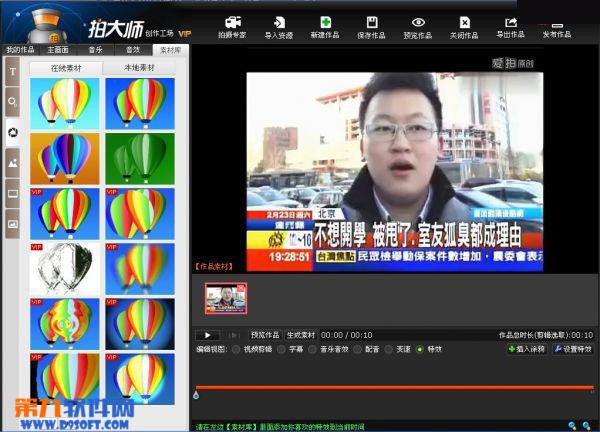The image size is (600, 432).
Task: Select 特效 edit view radio
Action: [420, 349]
